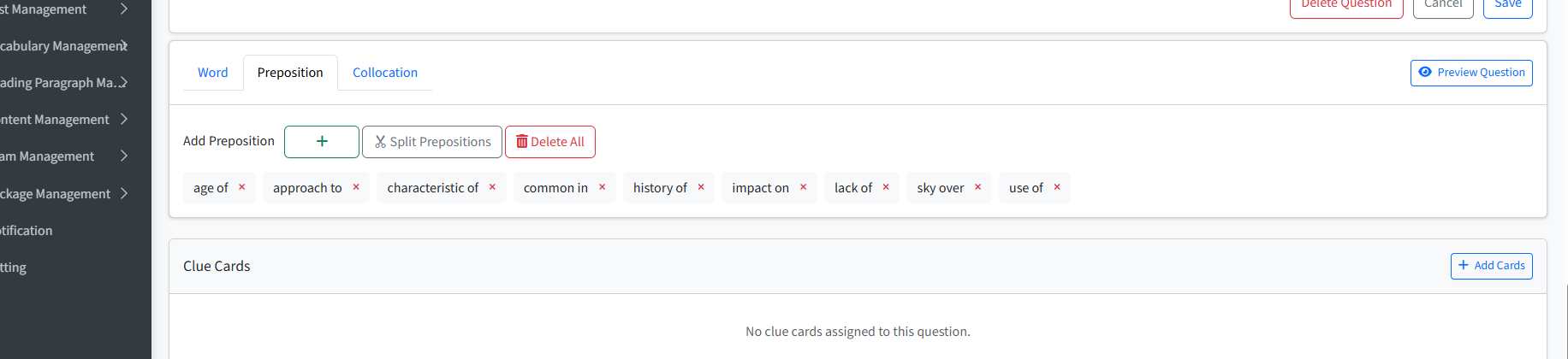This screenshot has width=1568, height=359.
Task: Remove the 'use of' preposition tag
Action: [1057, 187]
